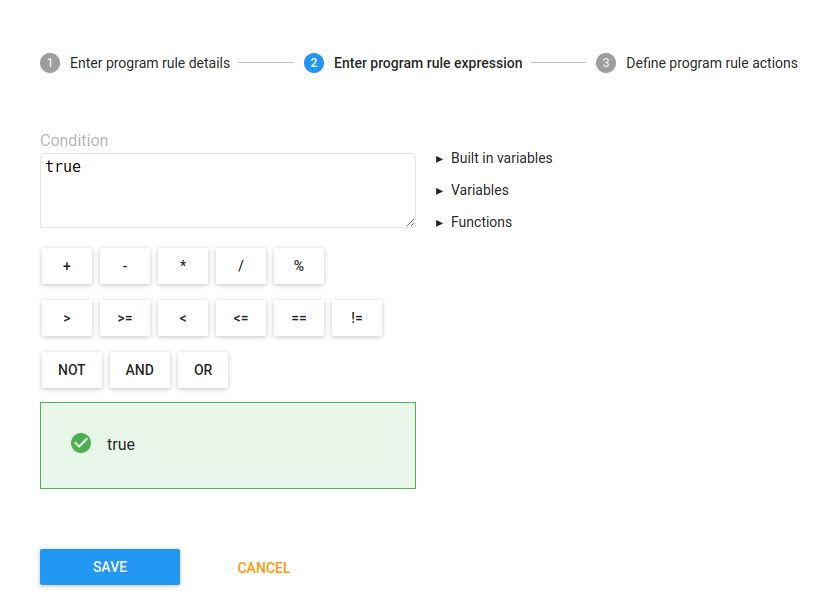Open Define program rule actions step
This screenshot has height=596, width=831.
696,63
